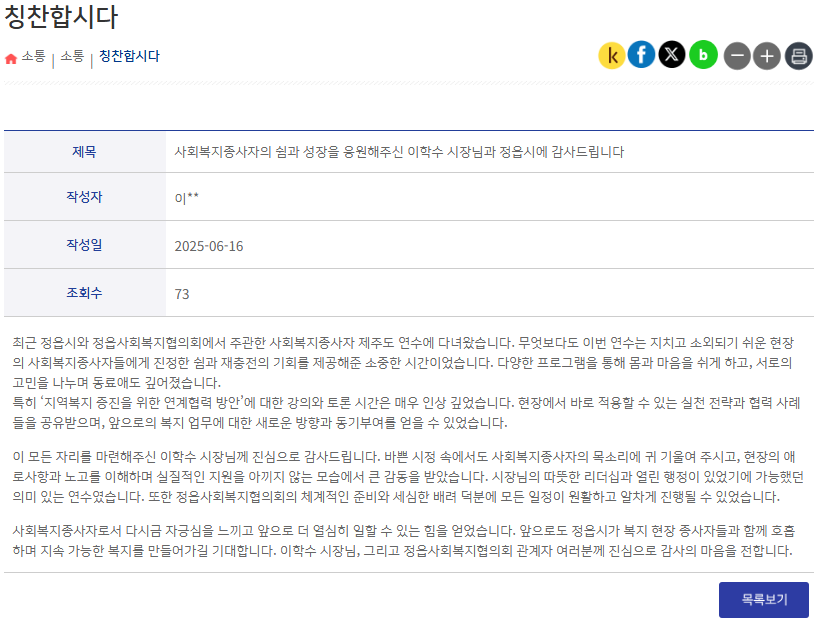The width and height of the screenshot is (825, 633).
Task: Share post on X (Twitter)
Action: 672,54
